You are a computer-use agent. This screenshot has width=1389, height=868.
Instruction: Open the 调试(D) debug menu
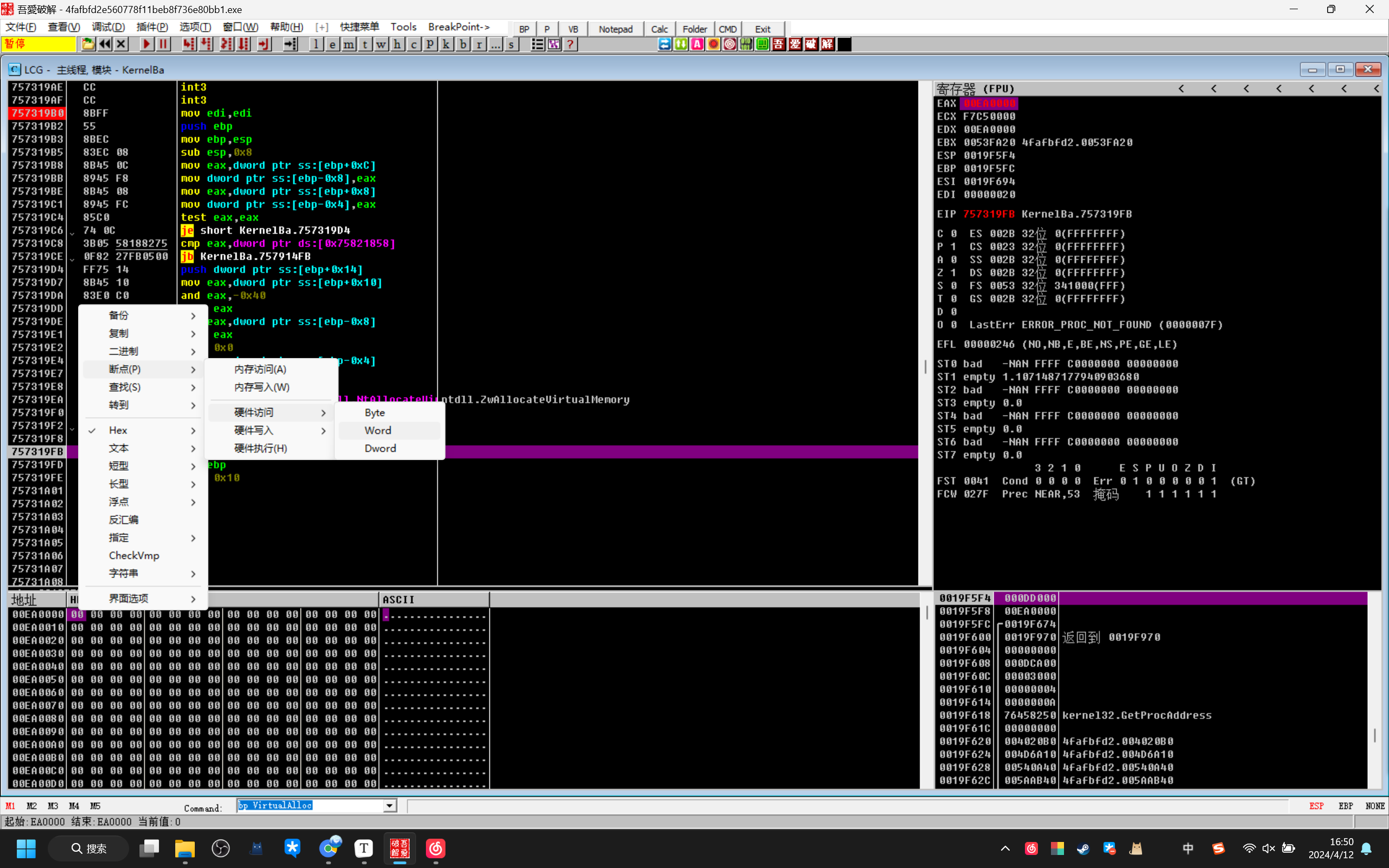pyautogui.click(x=109, y=27)
